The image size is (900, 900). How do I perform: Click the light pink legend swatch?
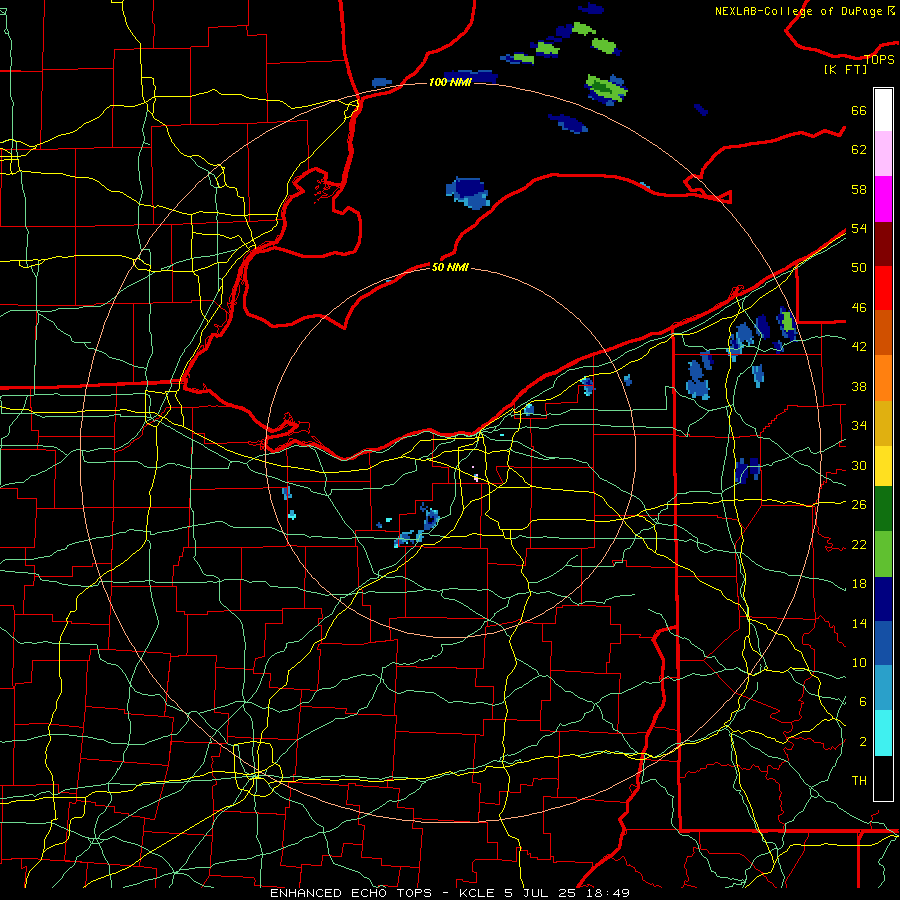tap(883, 153)
